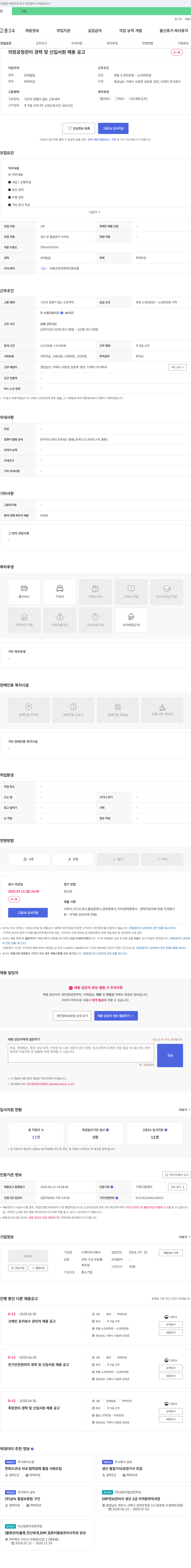Switch to the 전형방법 tab
Screen dimensions: 191x1568
tap(148, 43)
